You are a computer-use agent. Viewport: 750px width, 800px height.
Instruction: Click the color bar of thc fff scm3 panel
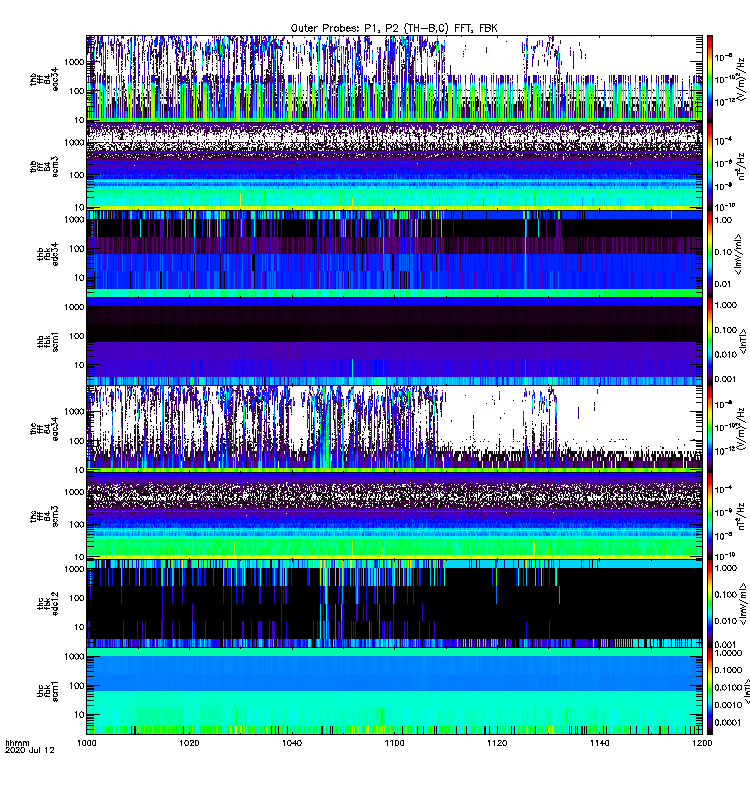coord(710,516)
